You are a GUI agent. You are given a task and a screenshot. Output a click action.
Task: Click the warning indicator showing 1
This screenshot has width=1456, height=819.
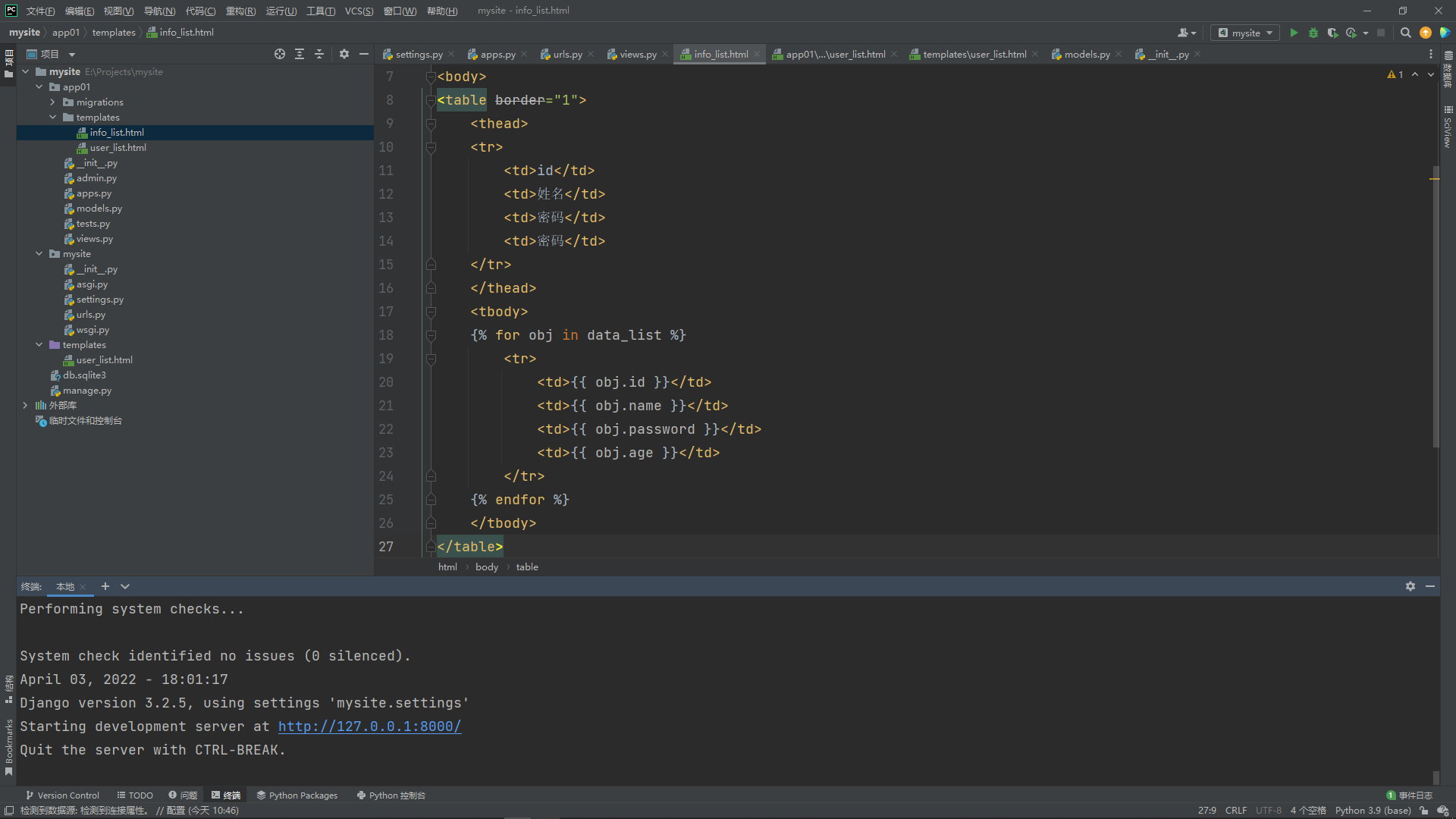1395,74
